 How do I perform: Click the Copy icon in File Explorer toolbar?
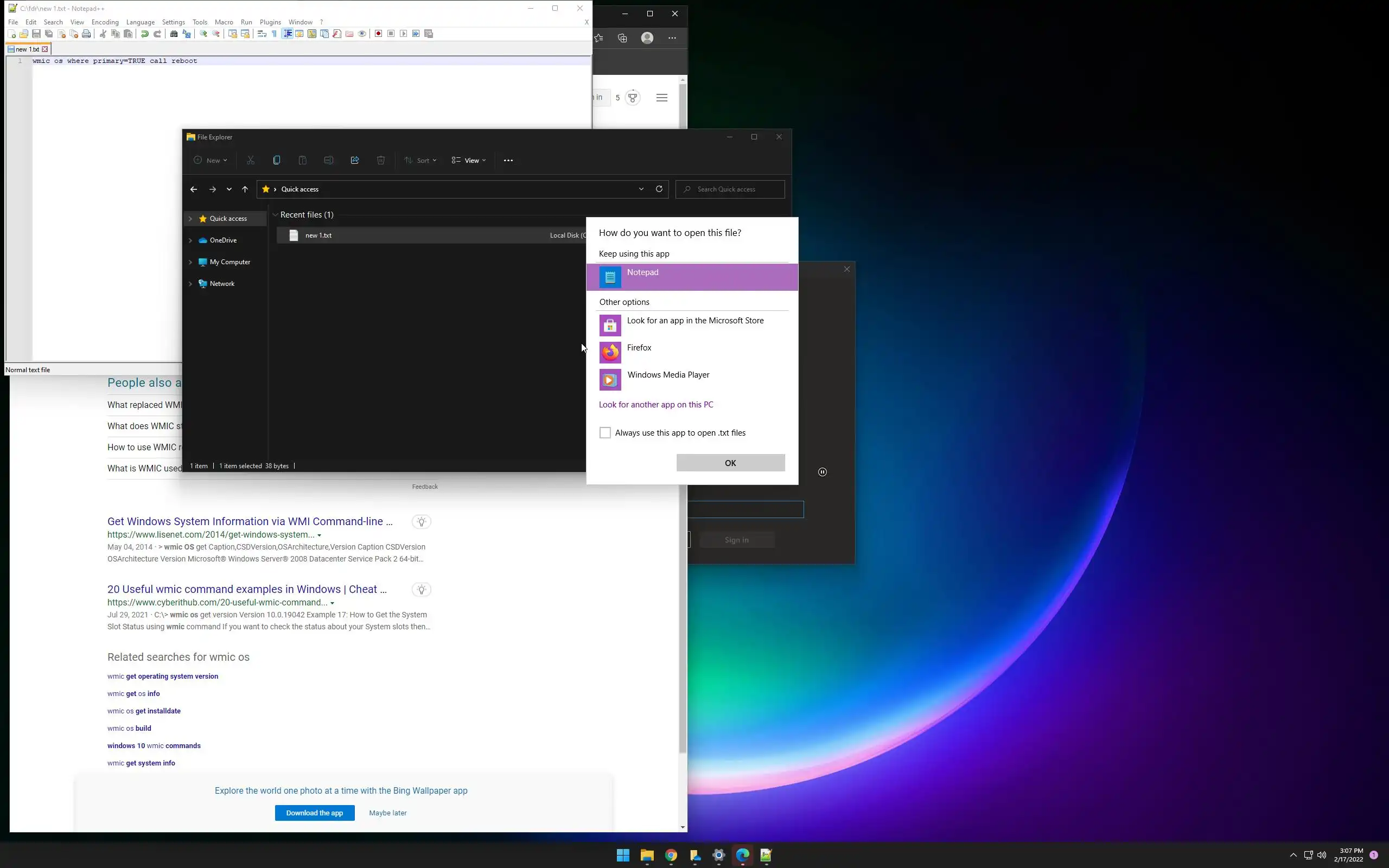(277, 161)
